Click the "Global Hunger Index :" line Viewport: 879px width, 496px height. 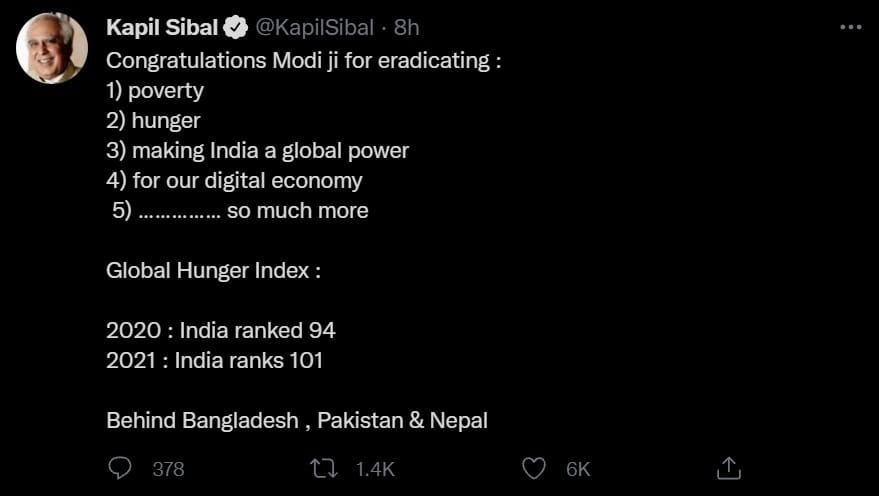point(214,271)
